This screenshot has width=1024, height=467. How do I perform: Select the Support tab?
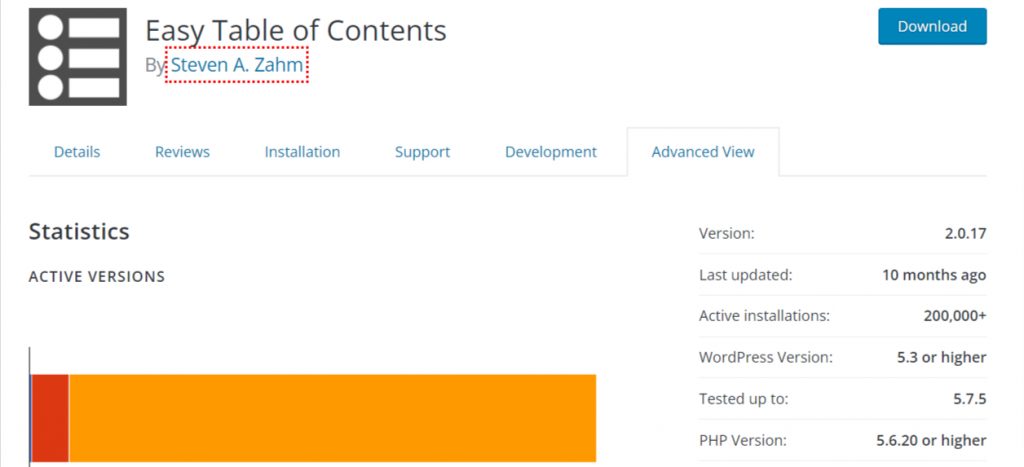(423, 152)
